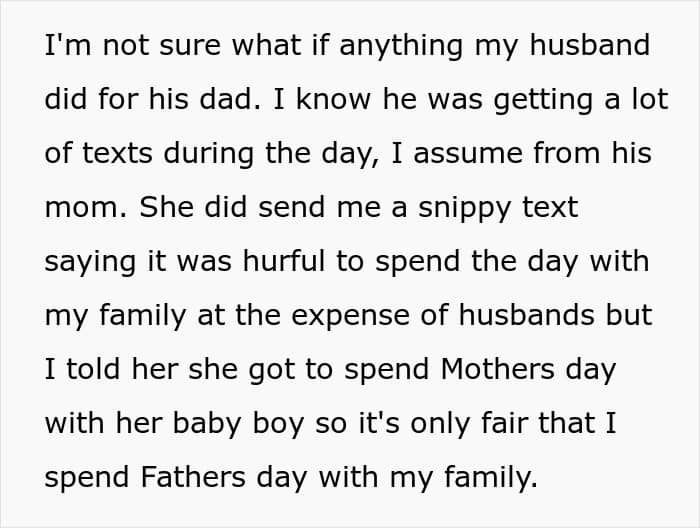Click the misspelled word "hurful"
Image resolution: width=700 pixels, height=528 pixels.
tap(284, 261)
